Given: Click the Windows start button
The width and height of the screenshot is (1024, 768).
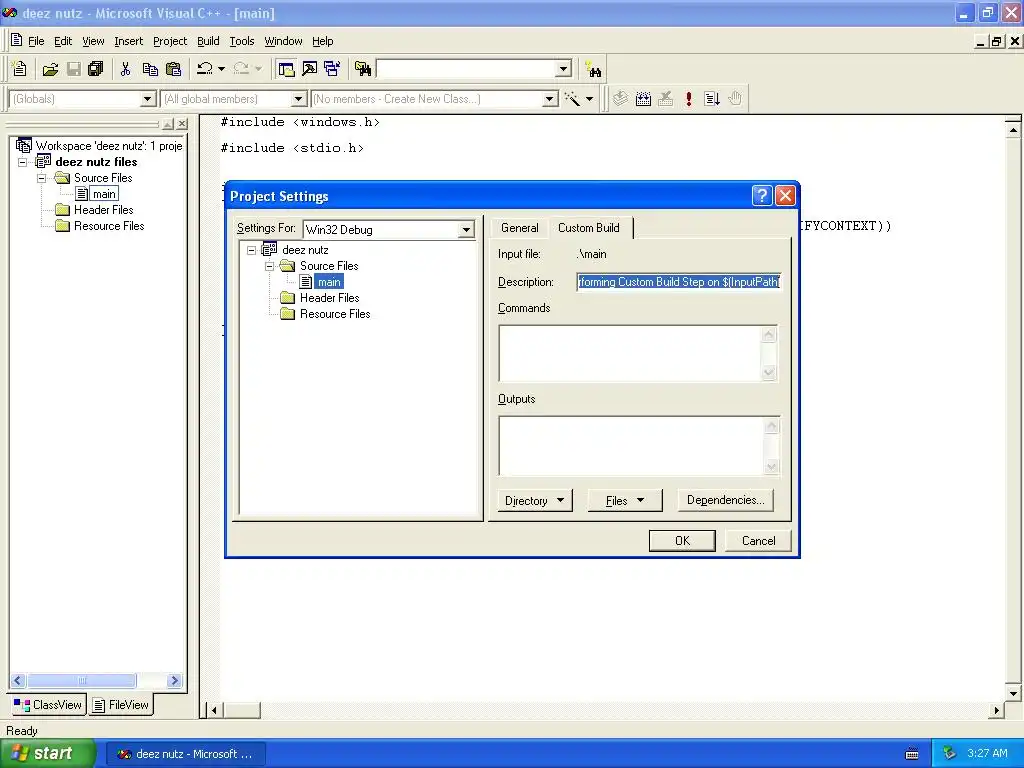Looking at the screenshot, I should (48, 753).
